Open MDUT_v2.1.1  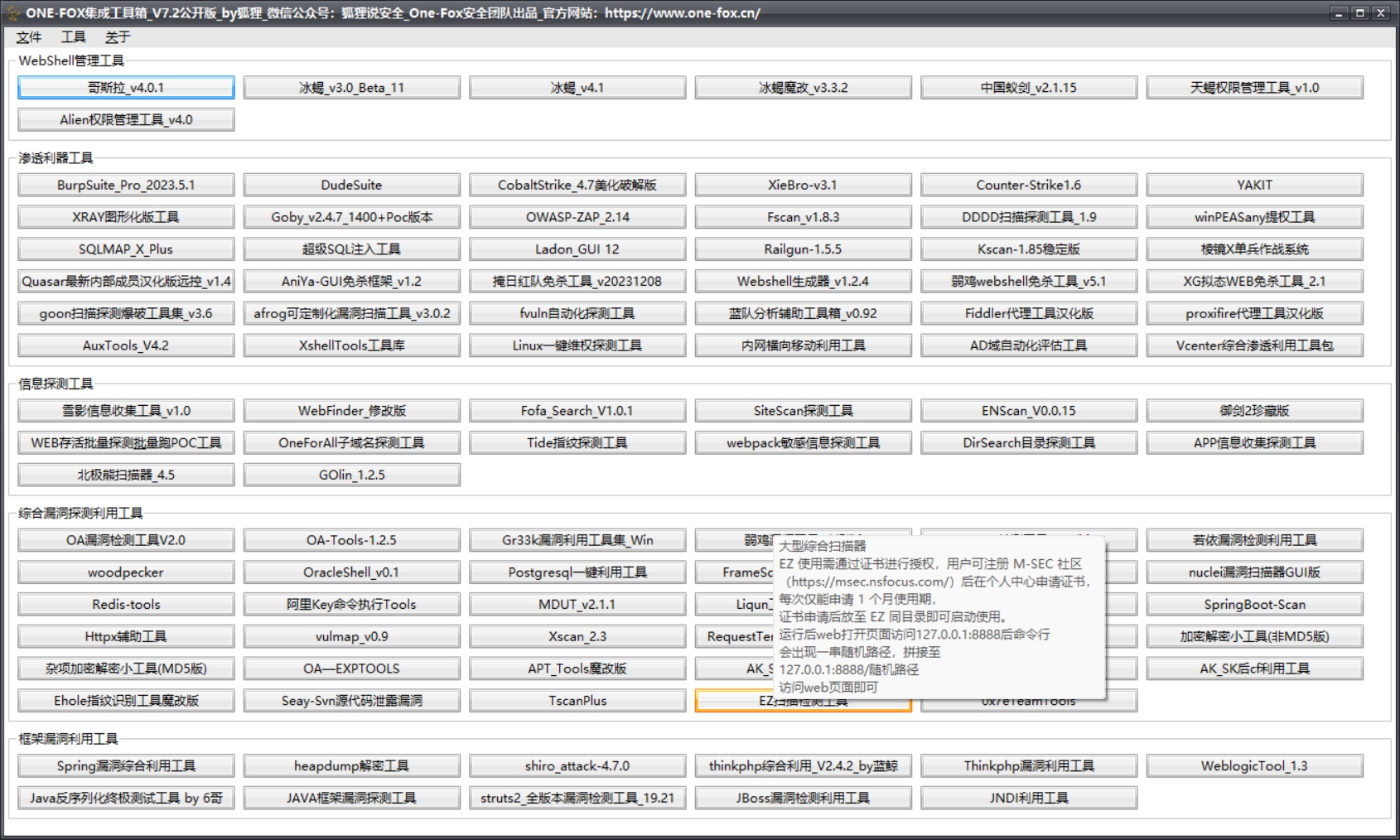(x=577, y=605)
